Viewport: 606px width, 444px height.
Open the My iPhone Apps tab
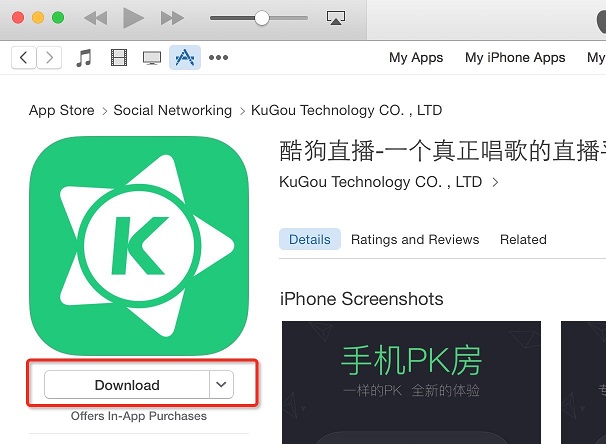515,58
